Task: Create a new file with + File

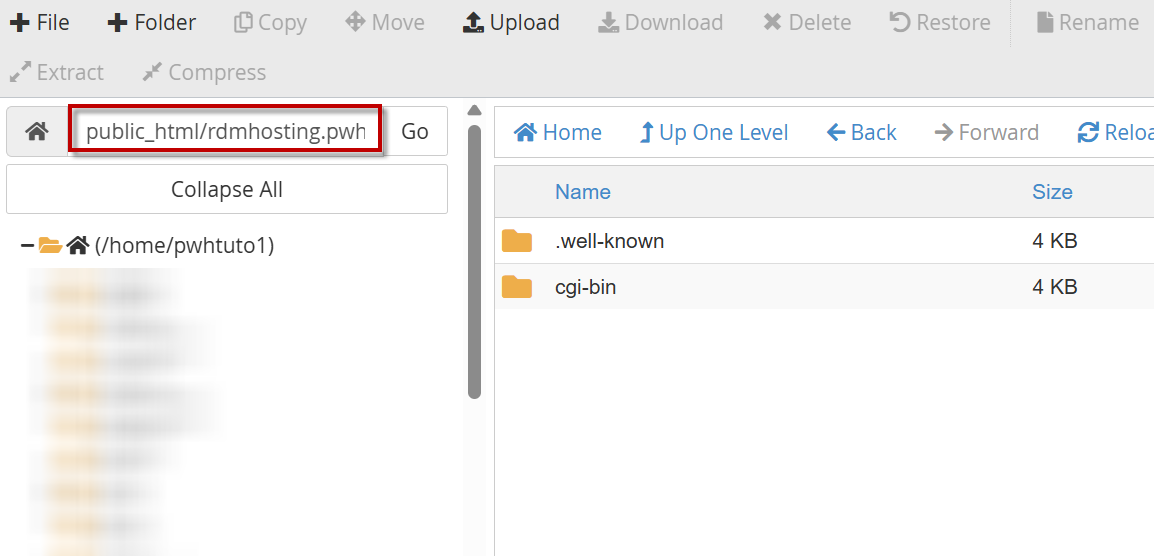Action: tap(40, 22)
